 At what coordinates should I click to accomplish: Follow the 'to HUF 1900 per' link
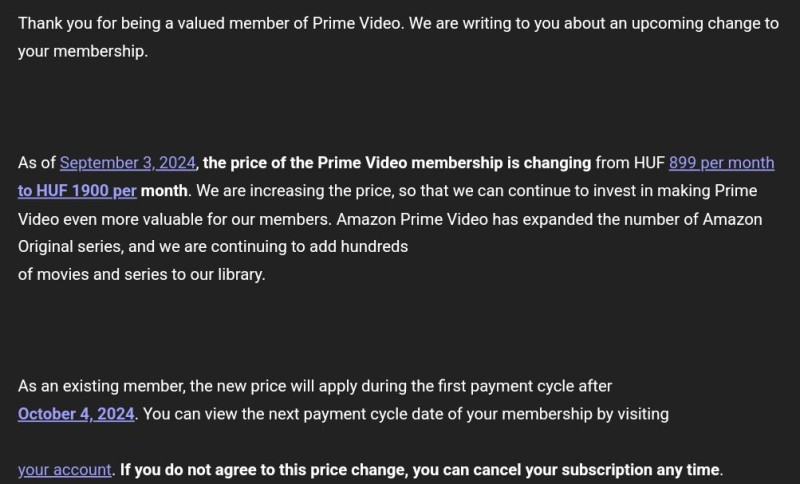click(x=77, y=191)
